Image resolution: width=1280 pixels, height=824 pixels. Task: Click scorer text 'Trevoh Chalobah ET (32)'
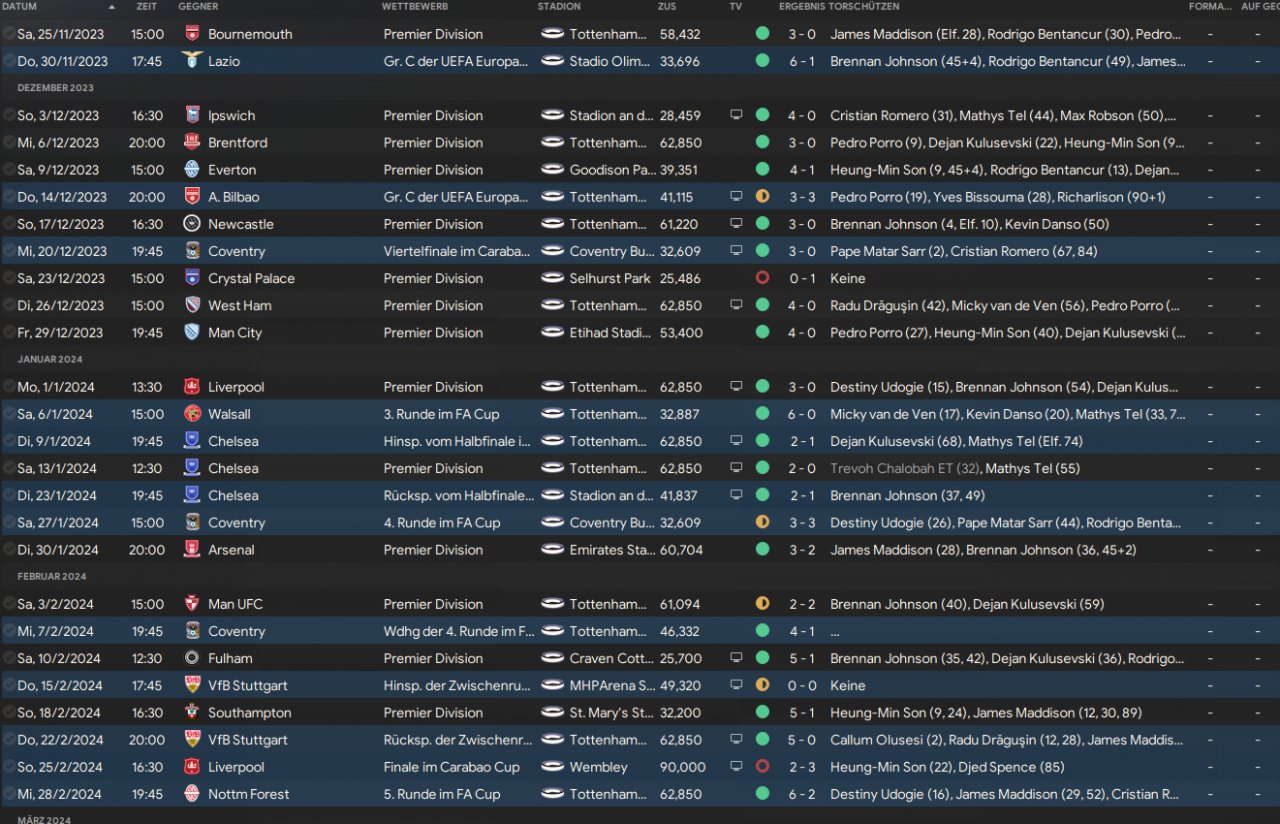coord(906,468)
